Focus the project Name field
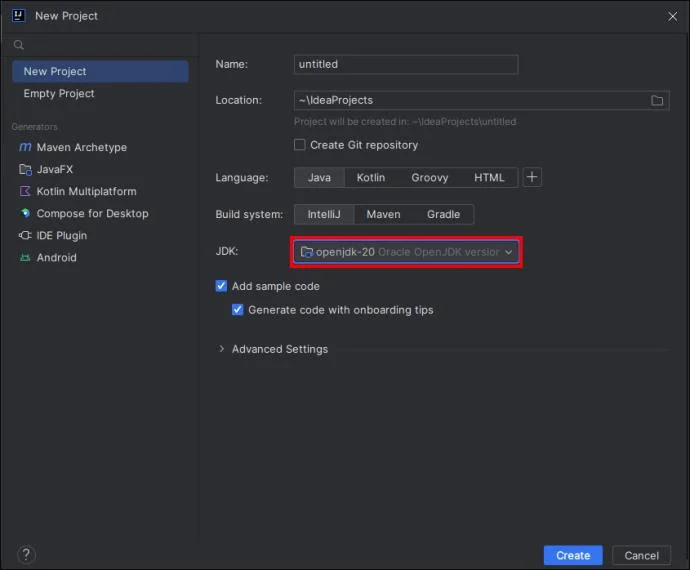The image size is (690, 570). pos(406,64)
